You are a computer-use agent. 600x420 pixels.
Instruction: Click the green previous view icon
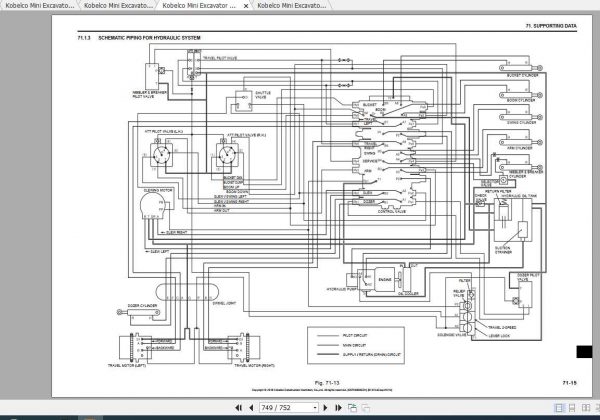pos(352,408)
